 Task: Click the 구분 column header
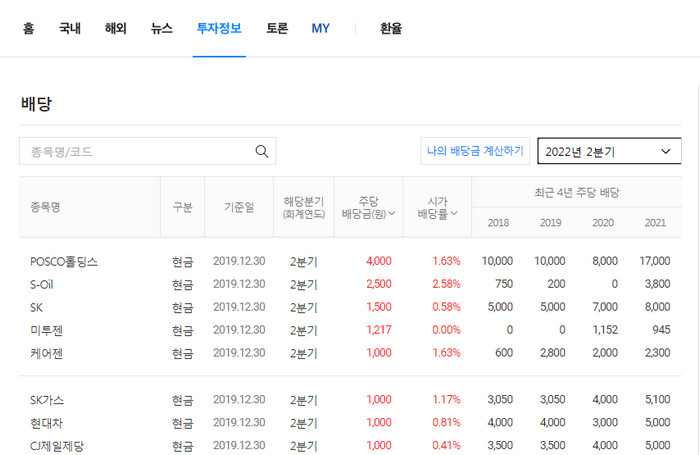point(183,207)
